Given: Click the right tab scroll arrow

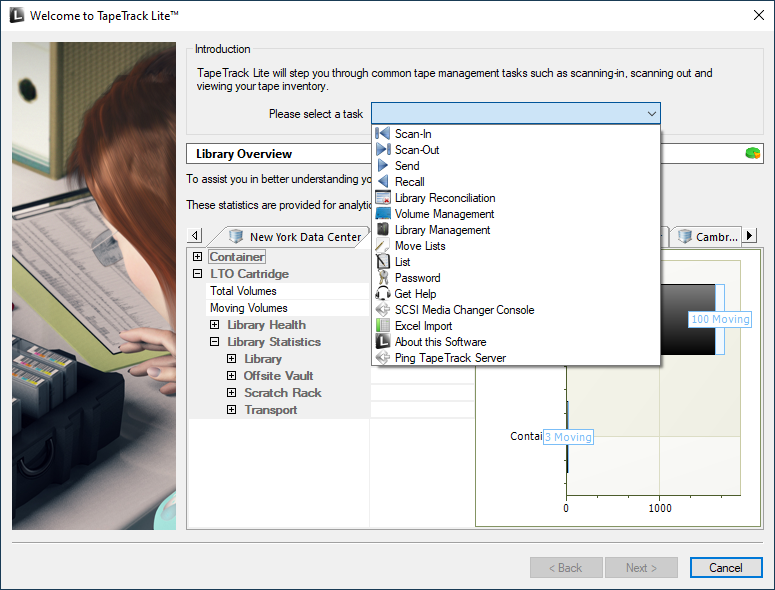Looking at the screenshot, I should 750,236.
